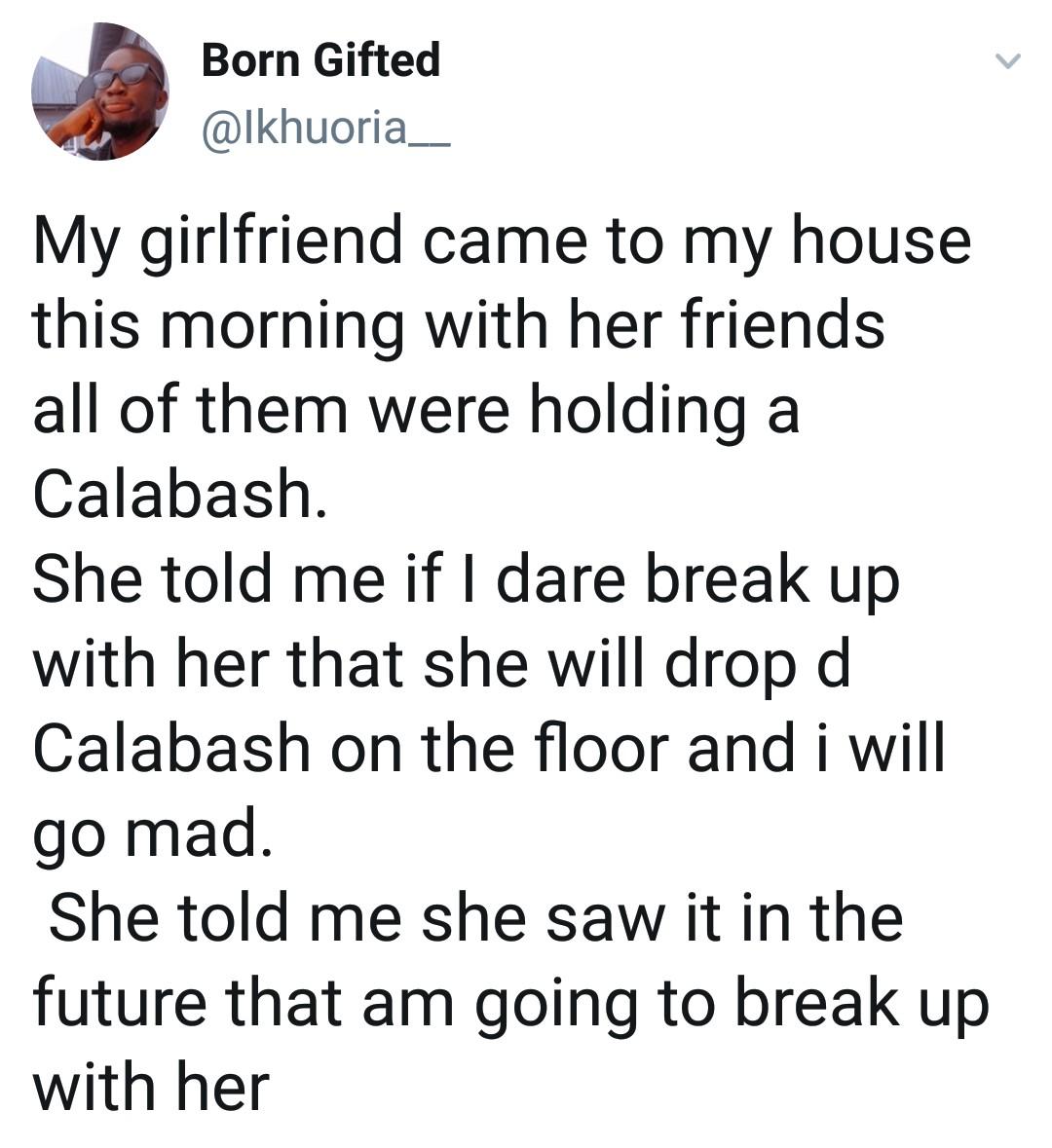This screenshot has height=1148, width=1052.
Task: Click the standalone "Calabash." line
Action: coord(175,494)
